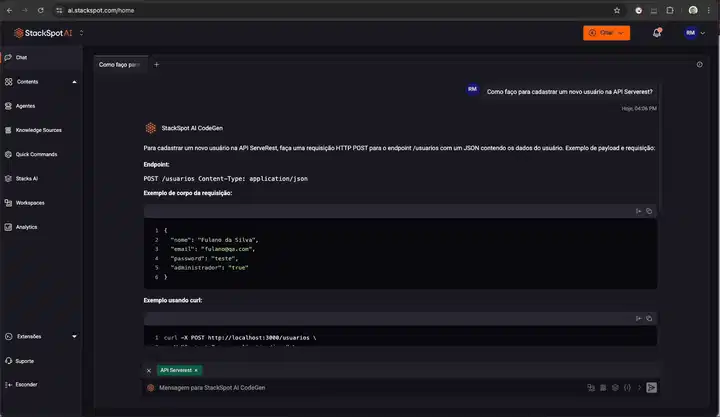720x417 pixels.
Task: Expand the Extensões sidebar menu
Action: click(74, 337)
